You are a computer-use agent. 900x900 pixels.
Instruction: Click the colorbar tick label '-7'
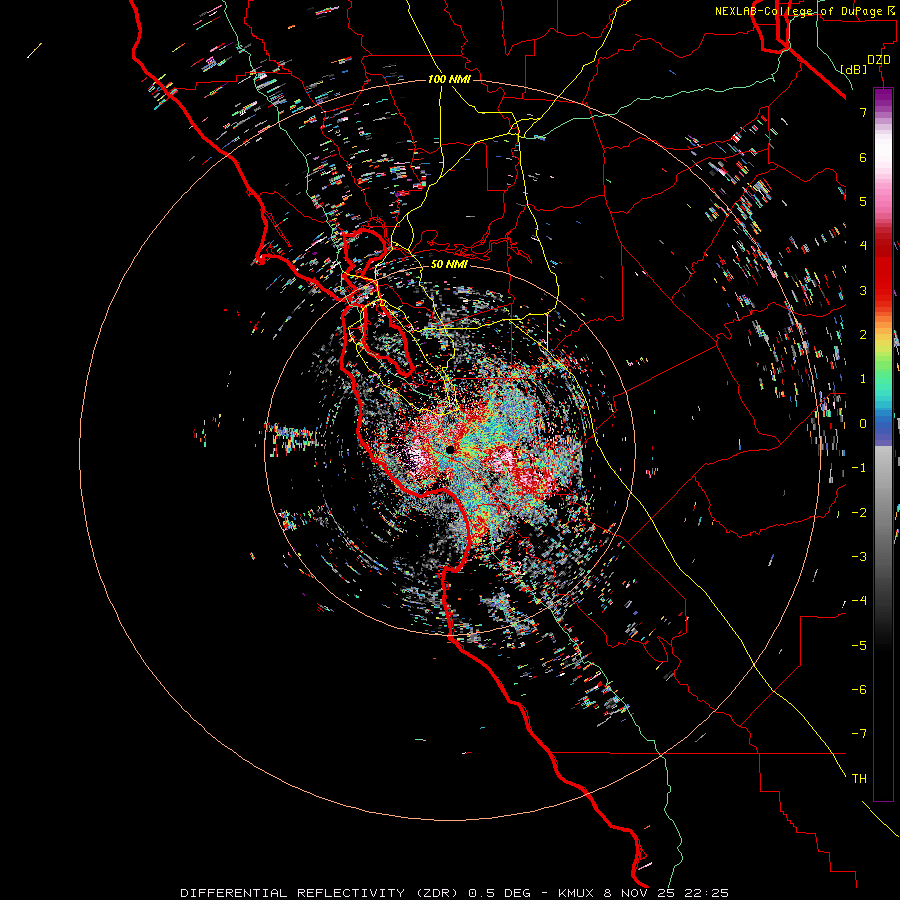(859, 734)
